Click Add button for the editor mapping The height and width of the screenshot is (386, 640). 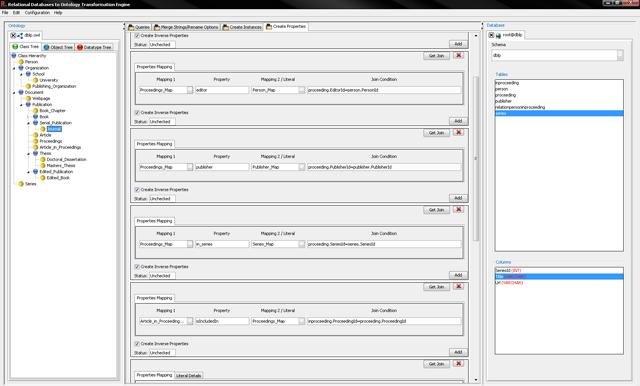pos(458,121)
